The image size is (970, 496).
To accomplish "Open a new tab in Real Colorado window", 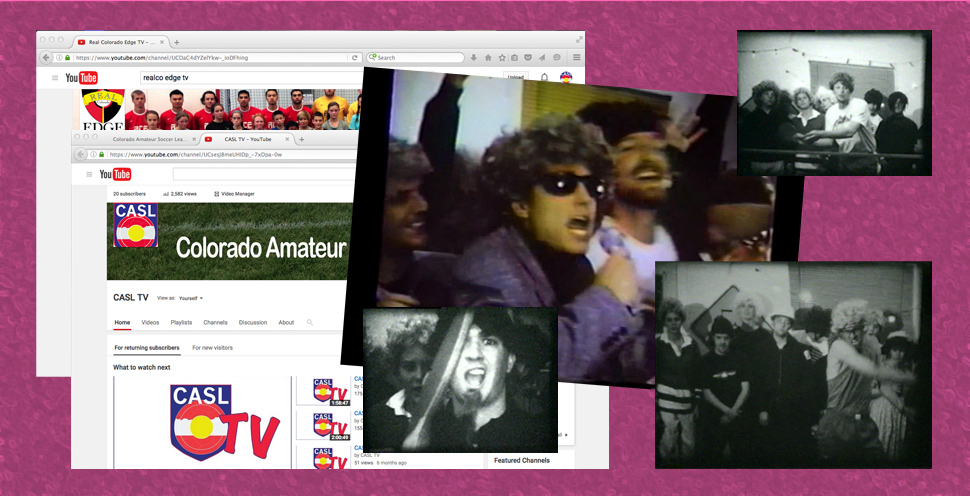I will pyautogui.click(x=177, y=42).
